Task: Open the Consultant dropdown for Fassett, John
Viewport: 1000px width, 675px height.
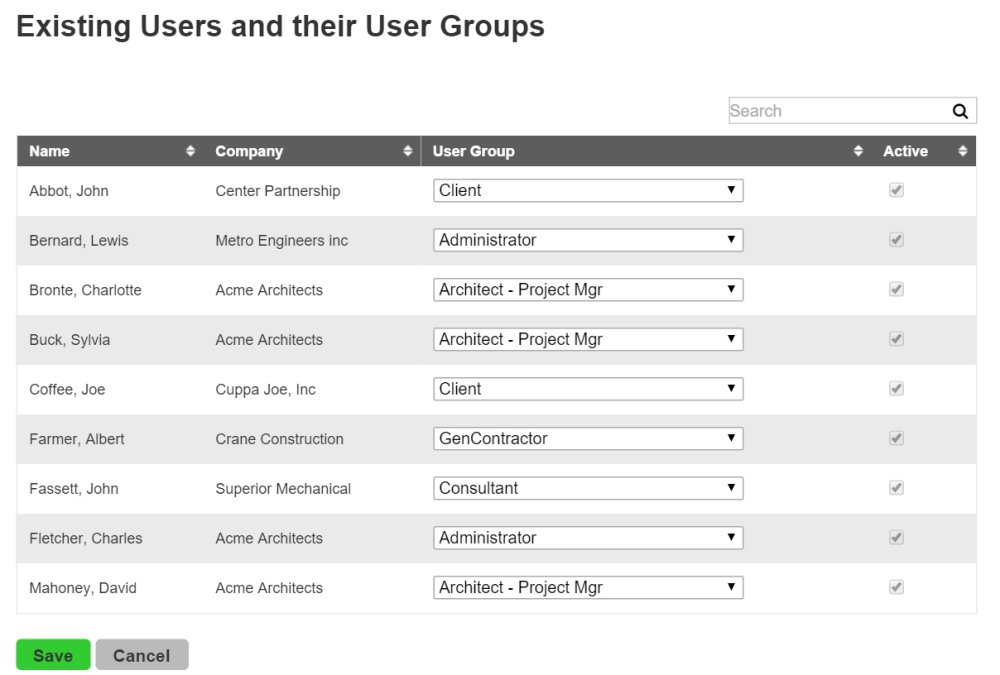Action: pos(588,488)
